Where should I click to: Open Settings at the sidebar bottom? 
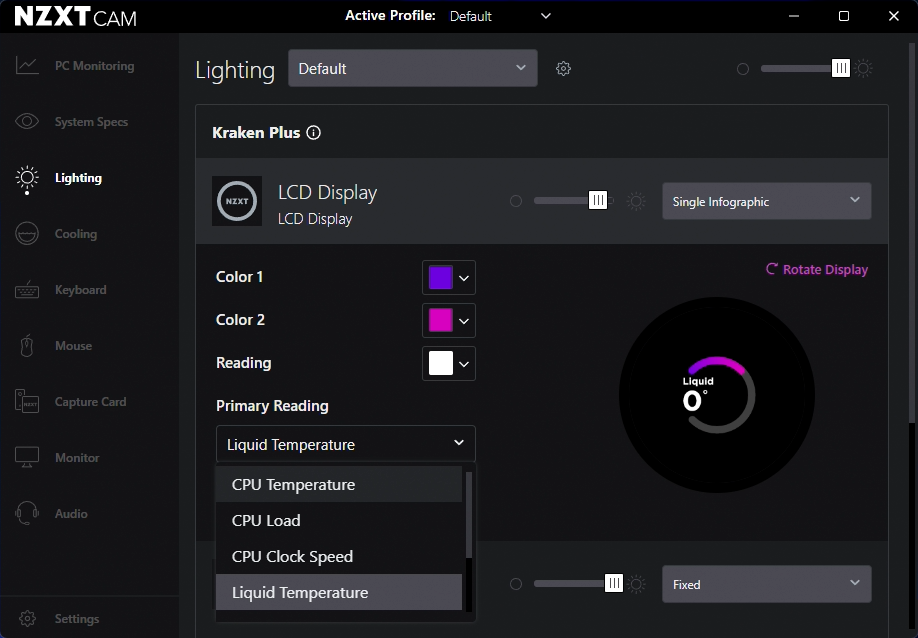tap(76, 619)
